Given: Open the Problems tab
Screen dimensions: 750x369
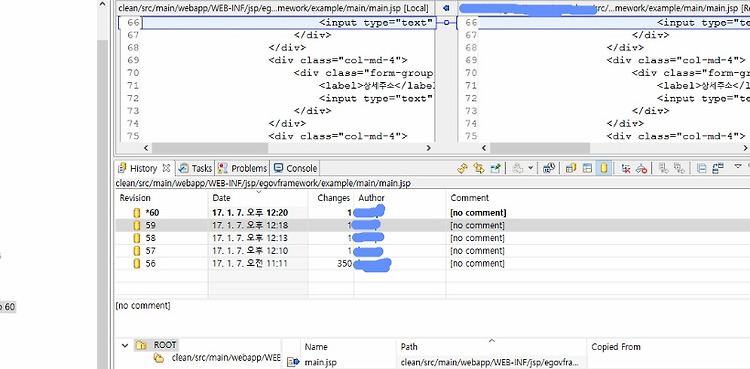Looking at the screenshot, I should [243, 168].
